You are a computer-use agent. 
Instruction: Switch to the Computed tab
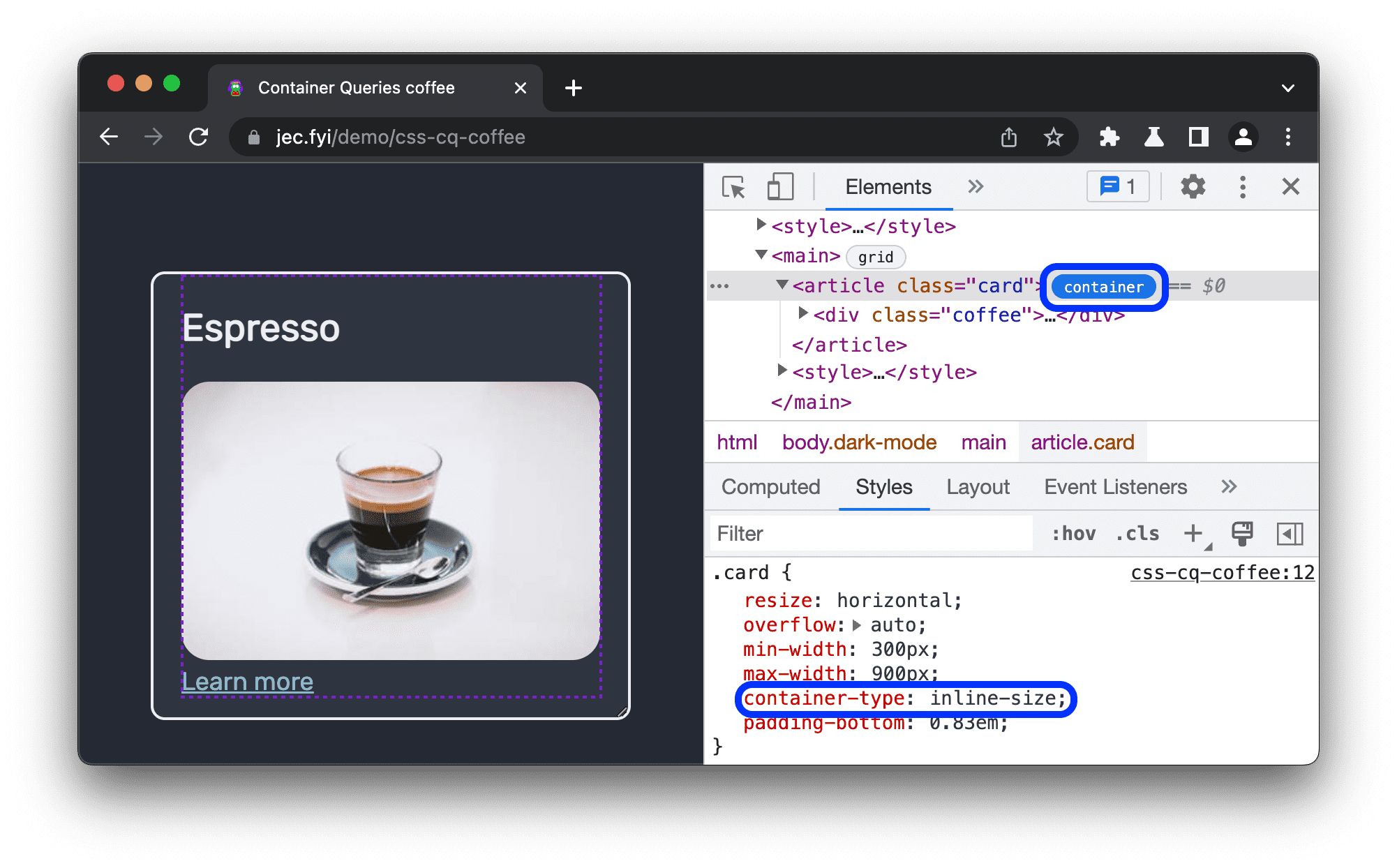click(x=768, y=488)
